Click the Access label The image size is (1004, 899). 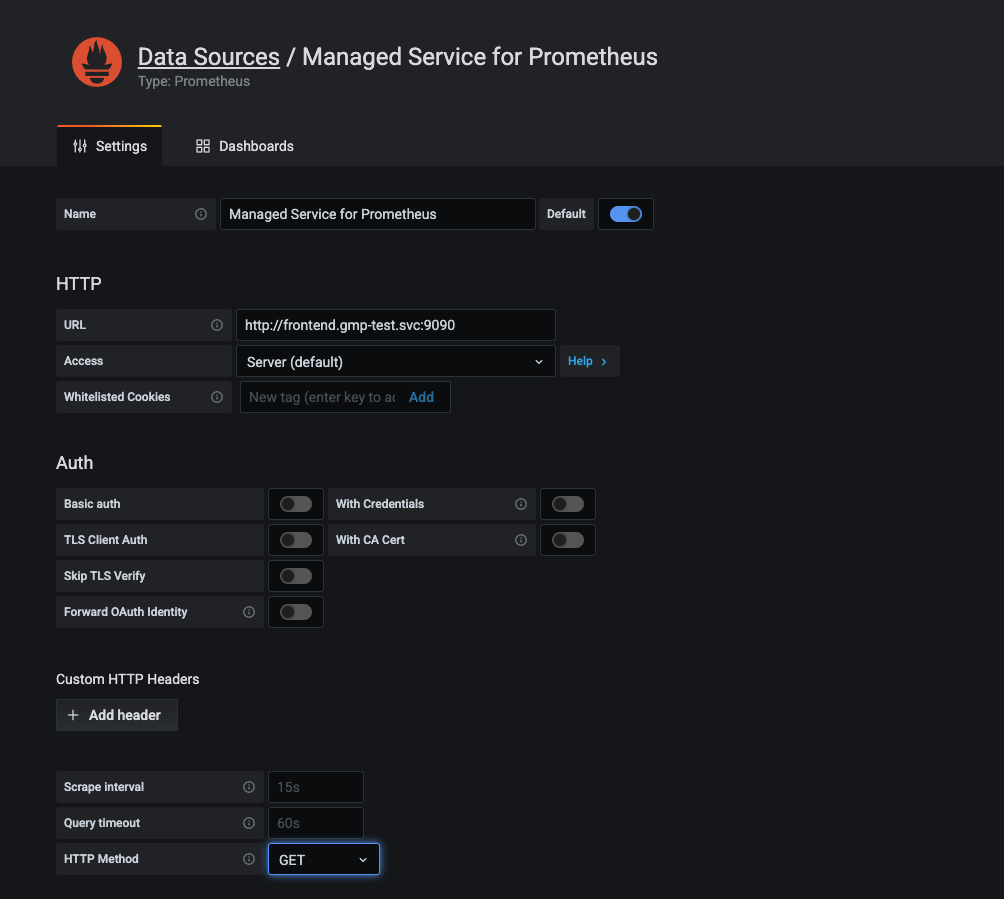[83, 361]
